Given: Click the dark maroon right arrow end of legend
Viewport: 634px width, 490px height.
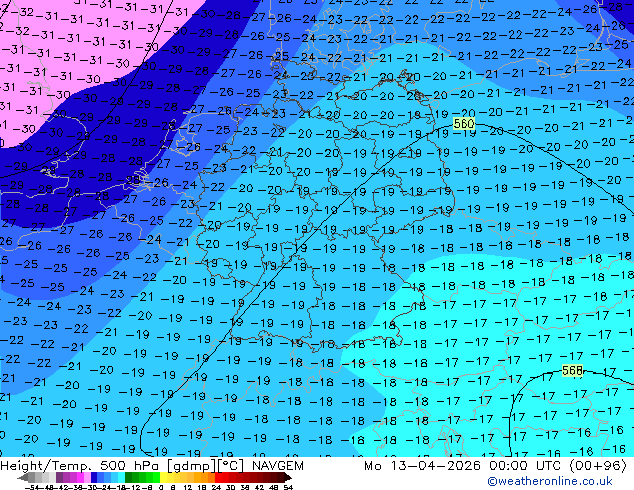Looking at the screenshot, I should click(x=287, y=478).
